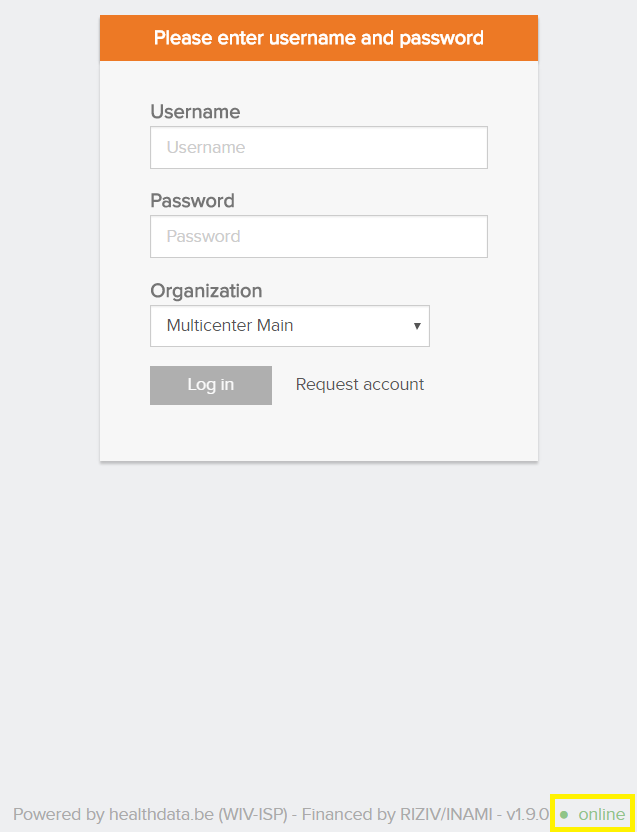Viewport: 637px width, 832px height.
Task: Click the "Powered by" footer text
Action: tap(59, 815)
